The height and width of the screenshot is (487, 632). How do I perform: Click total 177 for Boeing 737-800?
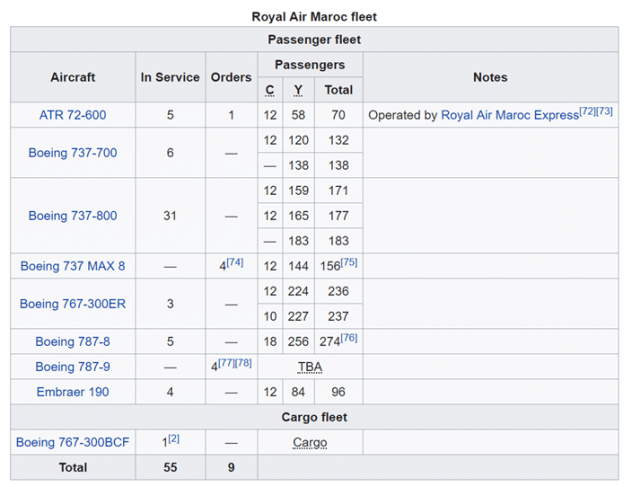339,216
